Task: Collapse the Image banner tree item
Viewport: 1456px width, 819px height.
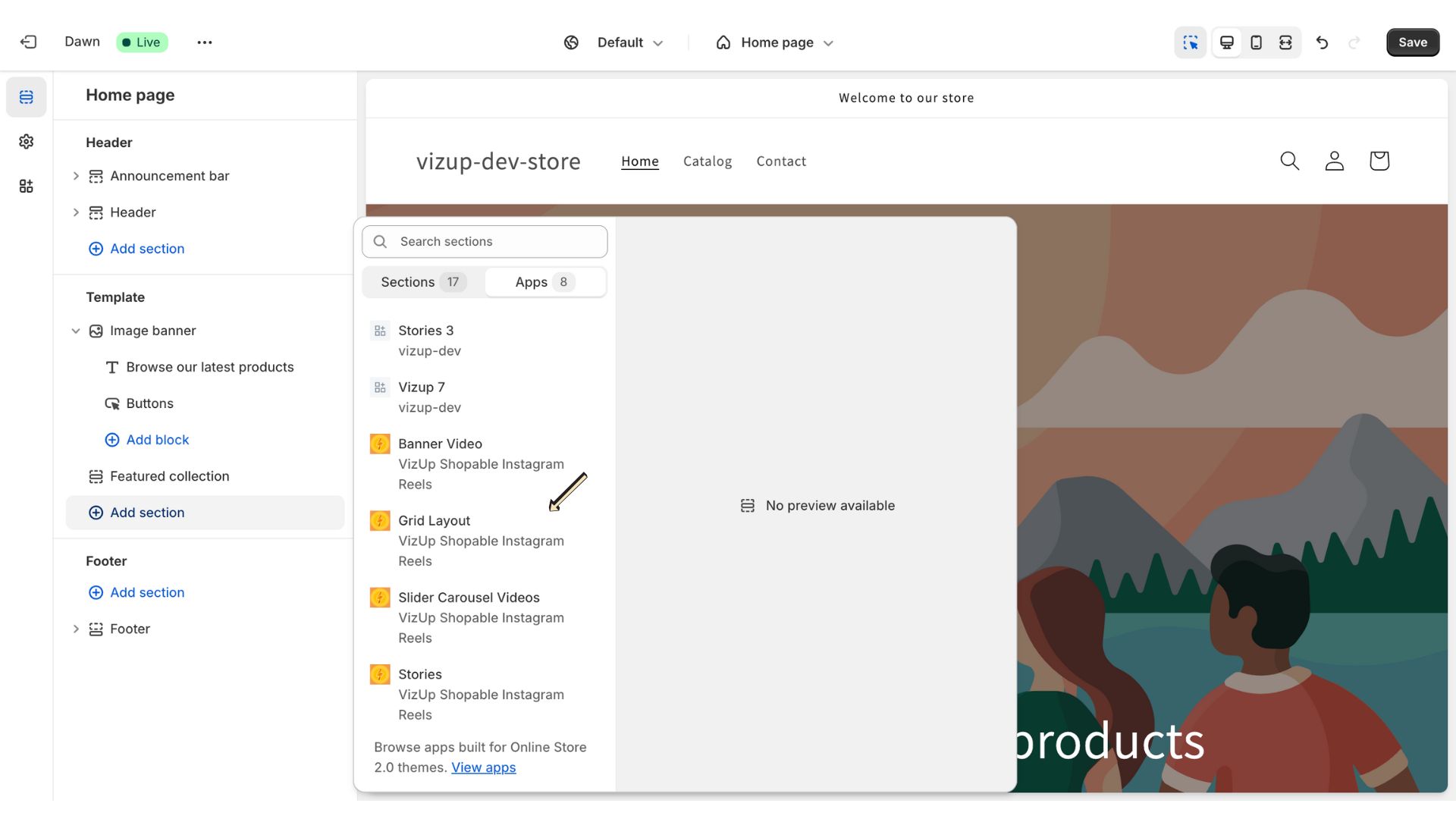Action: (x=74, y=330)
